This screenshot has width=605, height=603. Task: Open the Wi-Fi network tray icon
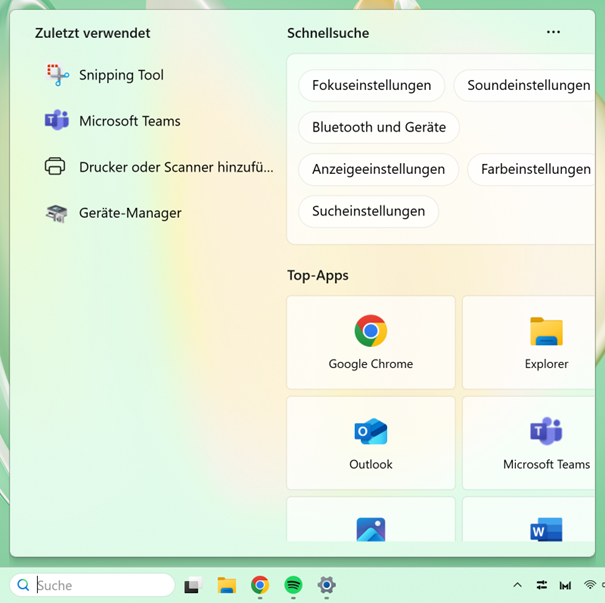(x=590, y=585)
